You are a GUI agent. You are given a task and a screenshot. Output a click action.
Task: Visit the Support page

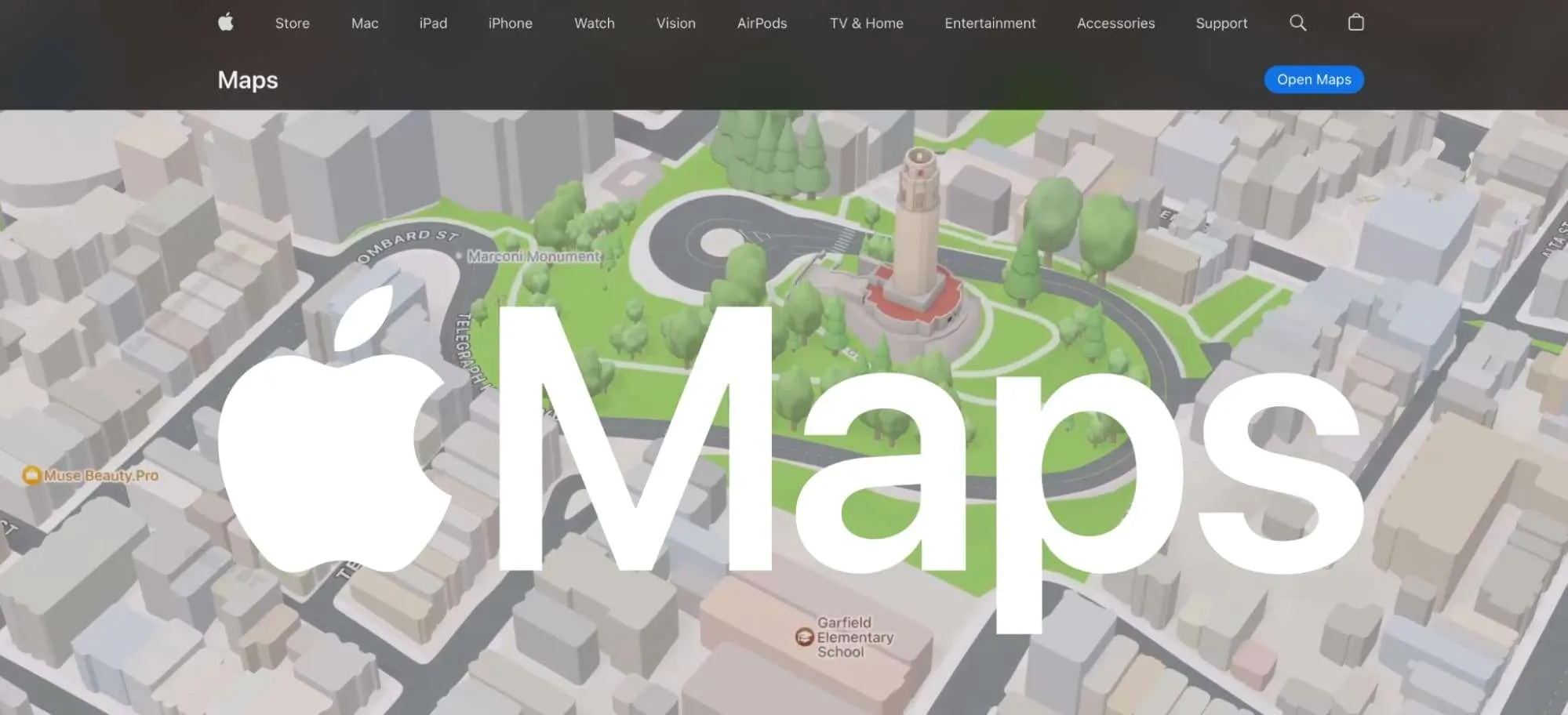[1221, 24]
